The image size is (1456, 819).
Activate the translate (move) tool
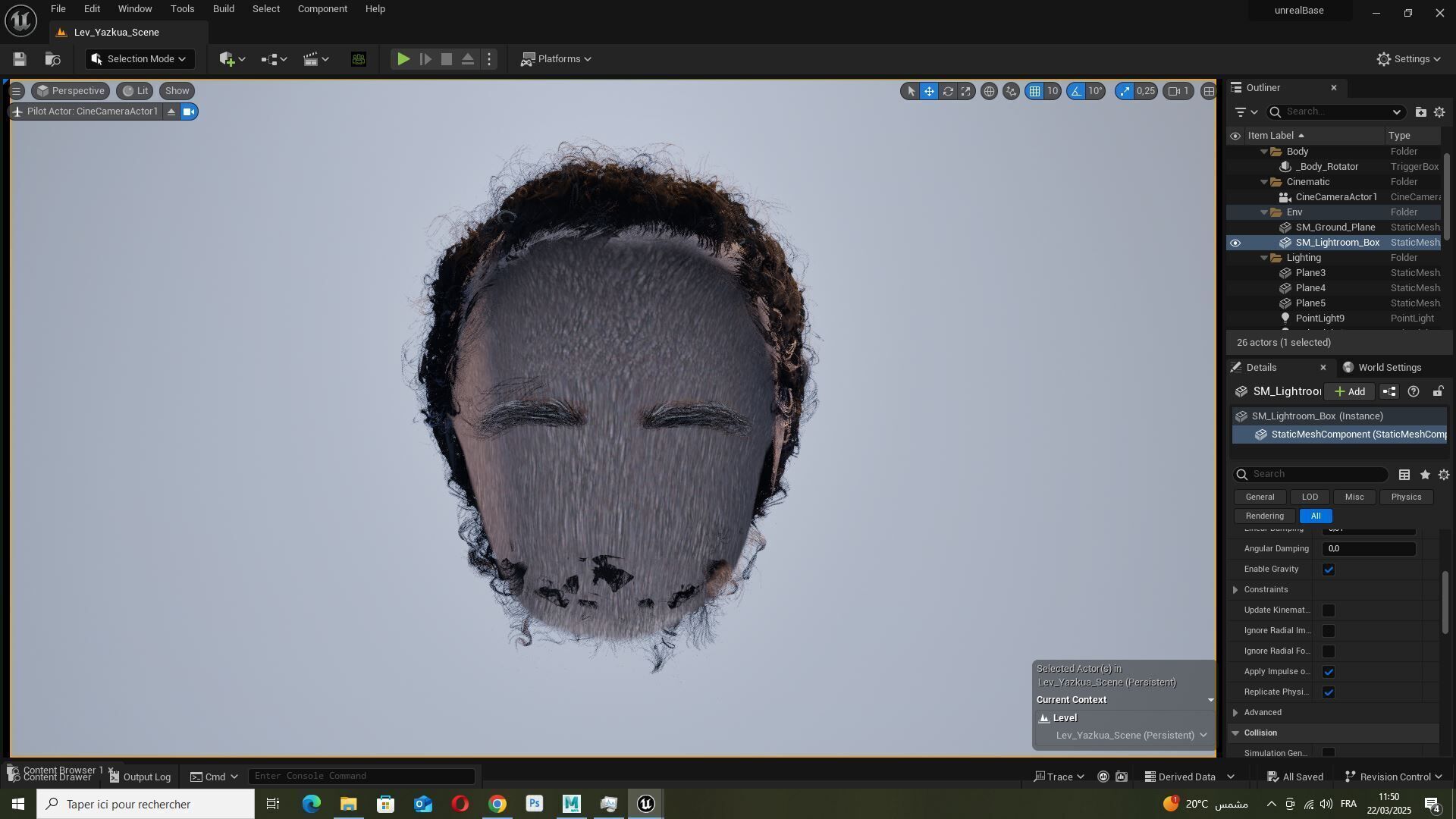[929, 91]
